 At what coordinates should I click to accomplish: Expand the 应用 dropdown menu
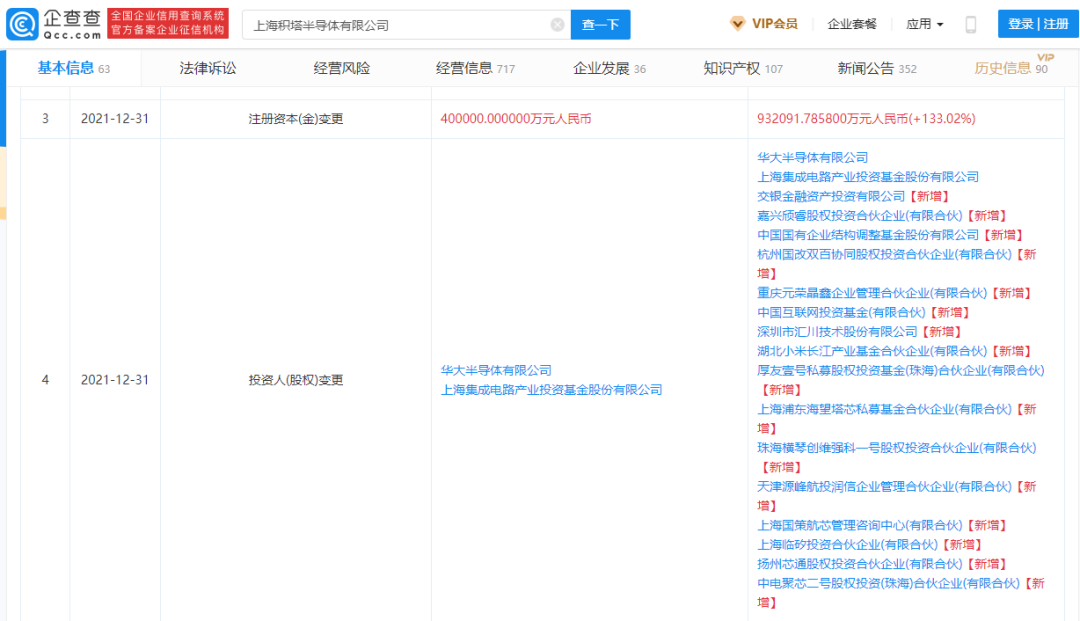[924, 24]
